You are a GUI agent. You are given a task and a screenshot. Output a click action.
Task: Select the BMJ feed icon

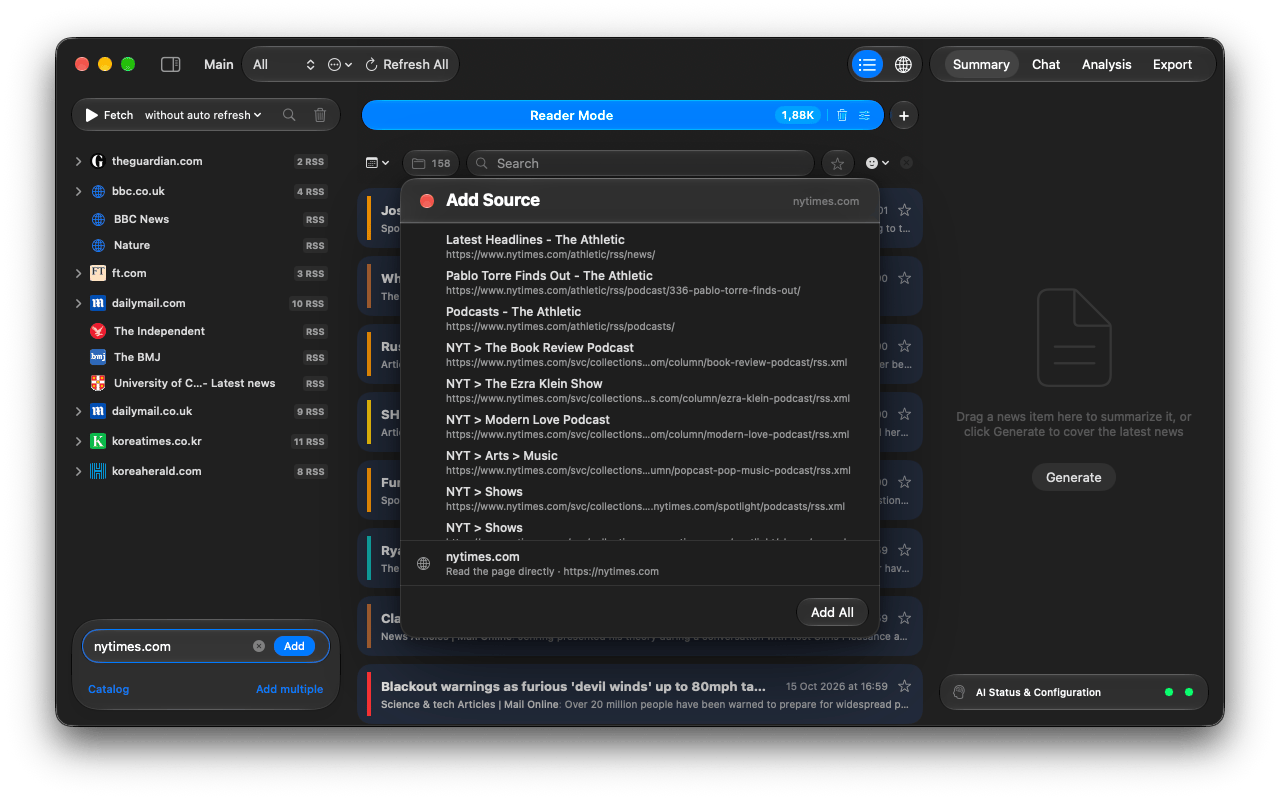coord(98,357)
